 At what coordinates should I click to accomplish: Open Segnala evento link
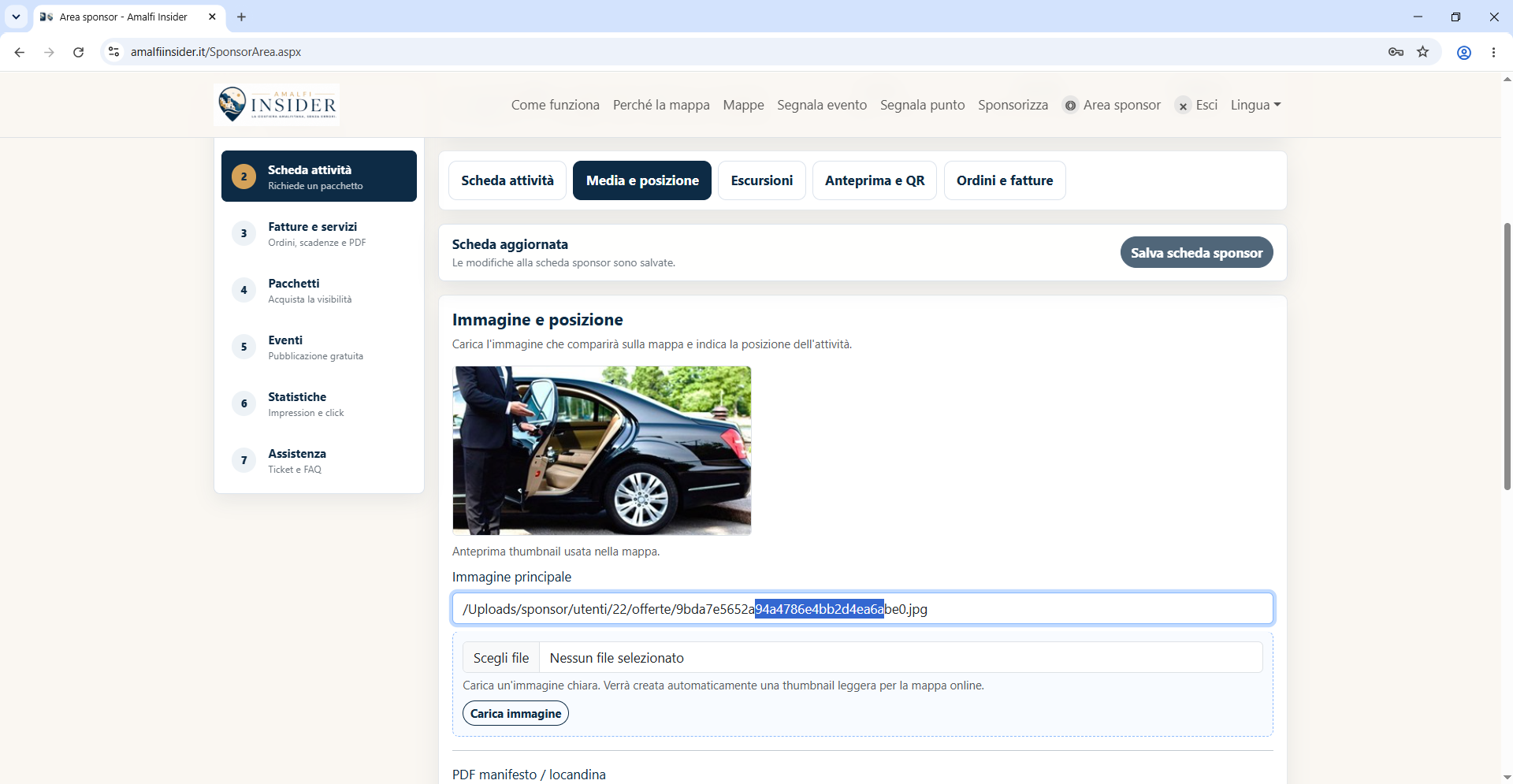(x=822, y=105)
